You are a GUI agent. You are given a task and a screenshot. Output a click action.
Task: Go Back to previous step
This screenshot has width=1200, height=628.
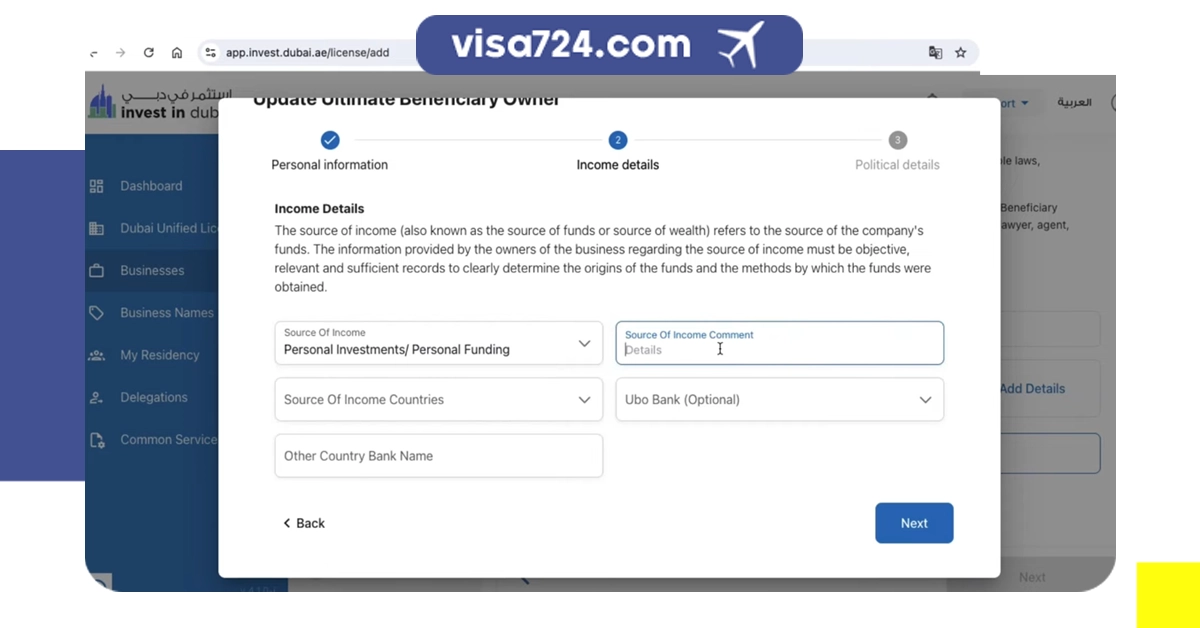(304, 523)
